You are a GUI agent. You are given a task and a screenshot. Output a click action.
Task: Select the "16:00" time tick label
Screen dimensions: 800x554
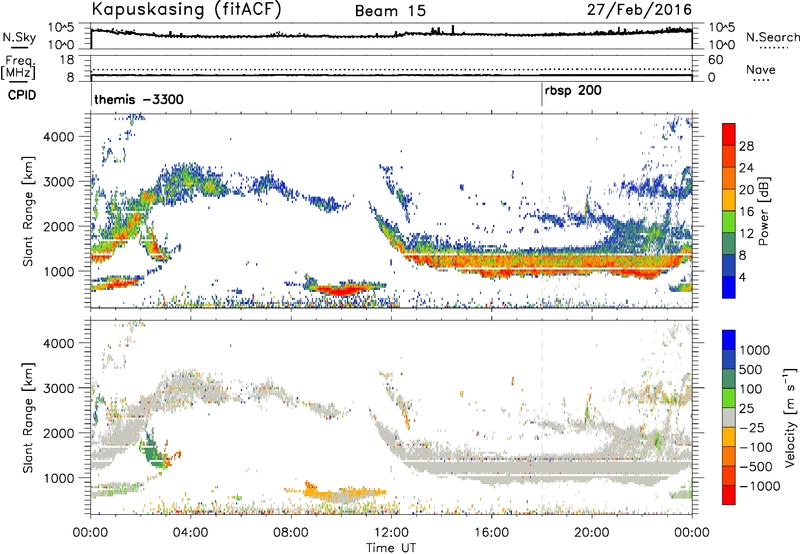pos(491,533)
